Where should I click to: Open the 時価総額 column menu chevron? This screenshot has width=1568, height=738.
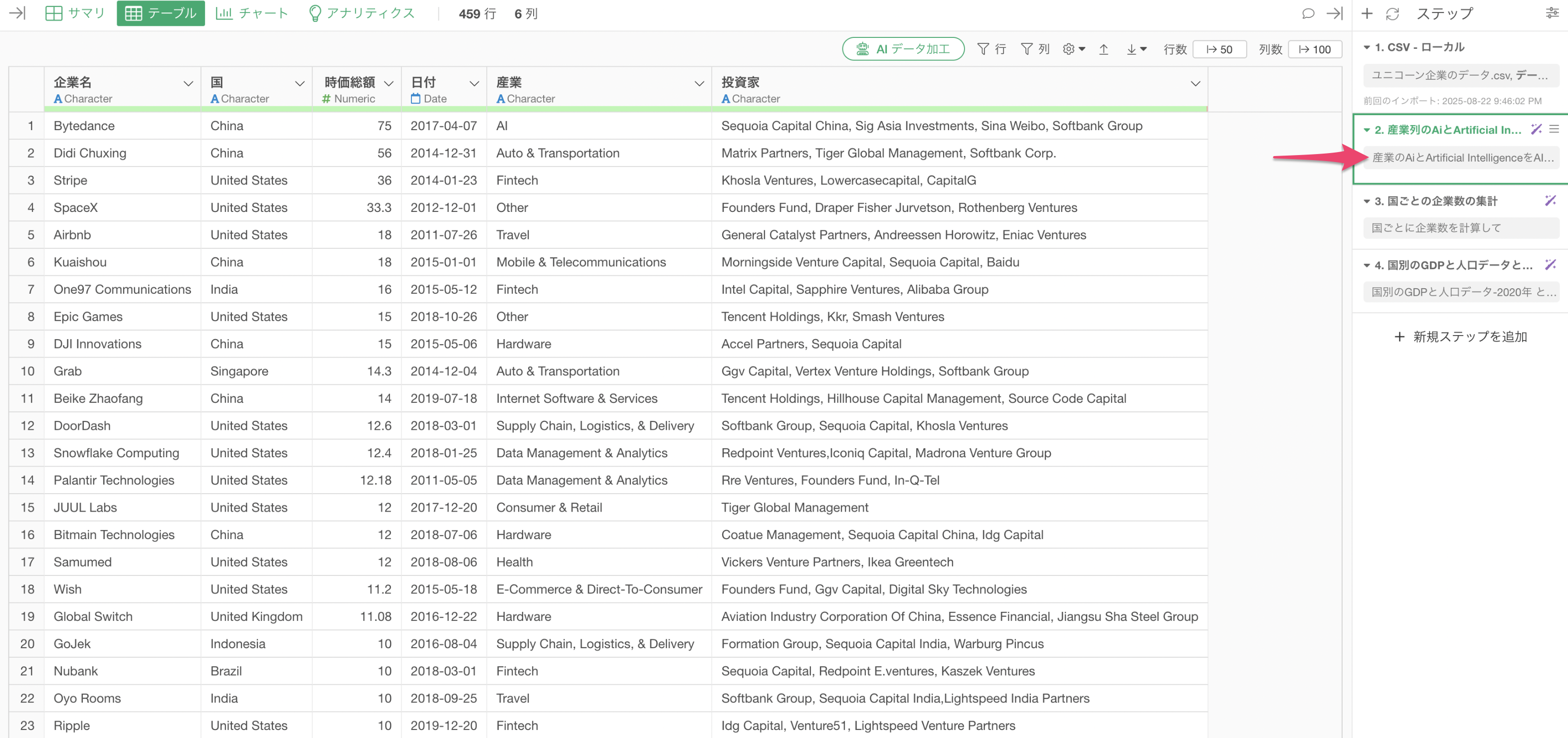click(x=389, y=83)
